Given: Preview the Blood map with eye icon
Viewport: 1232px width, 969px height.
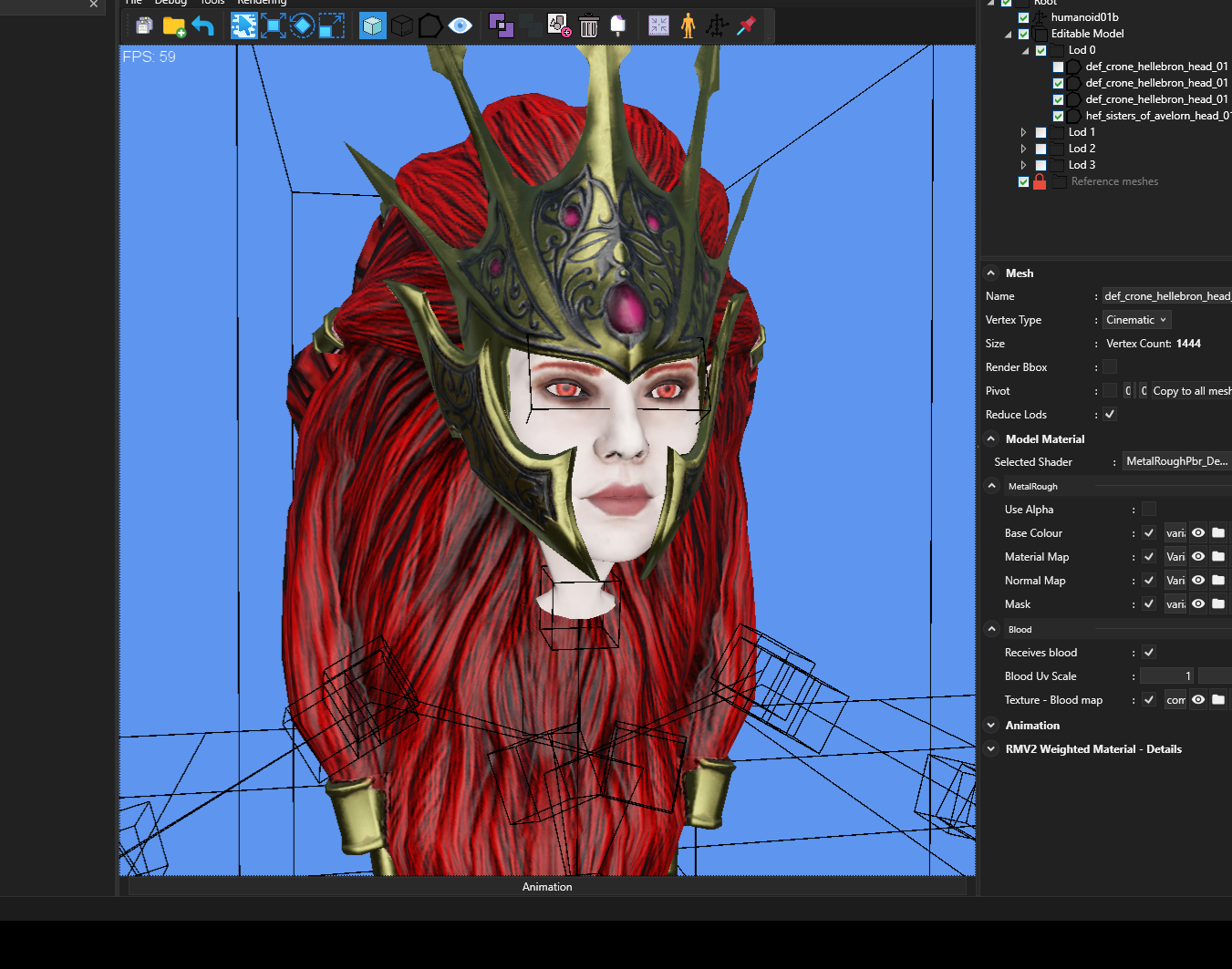Looking at the screenshot, I should pos(1198,699).
